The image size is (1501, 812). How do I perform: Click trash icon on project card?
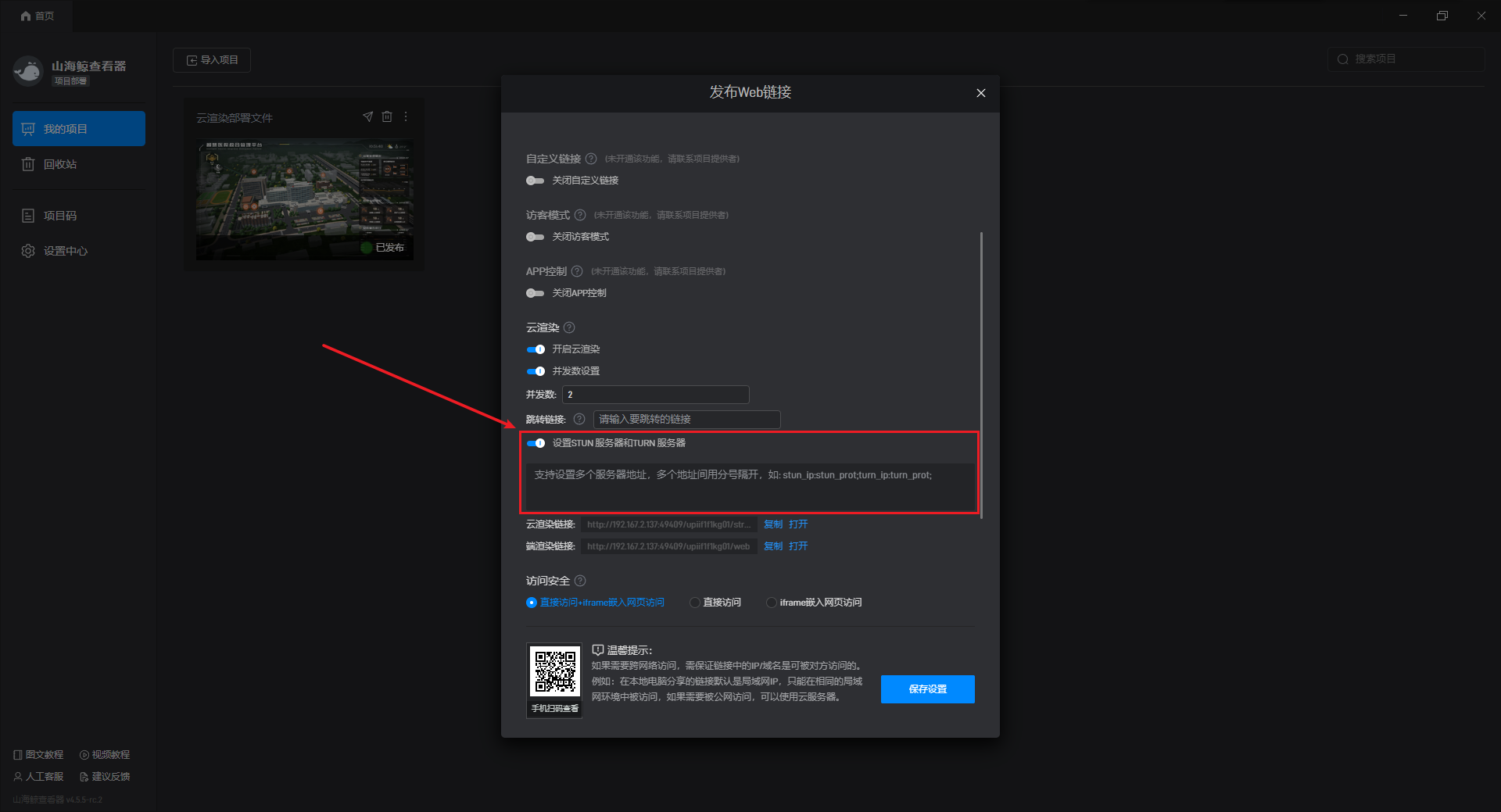click(387, 116)
